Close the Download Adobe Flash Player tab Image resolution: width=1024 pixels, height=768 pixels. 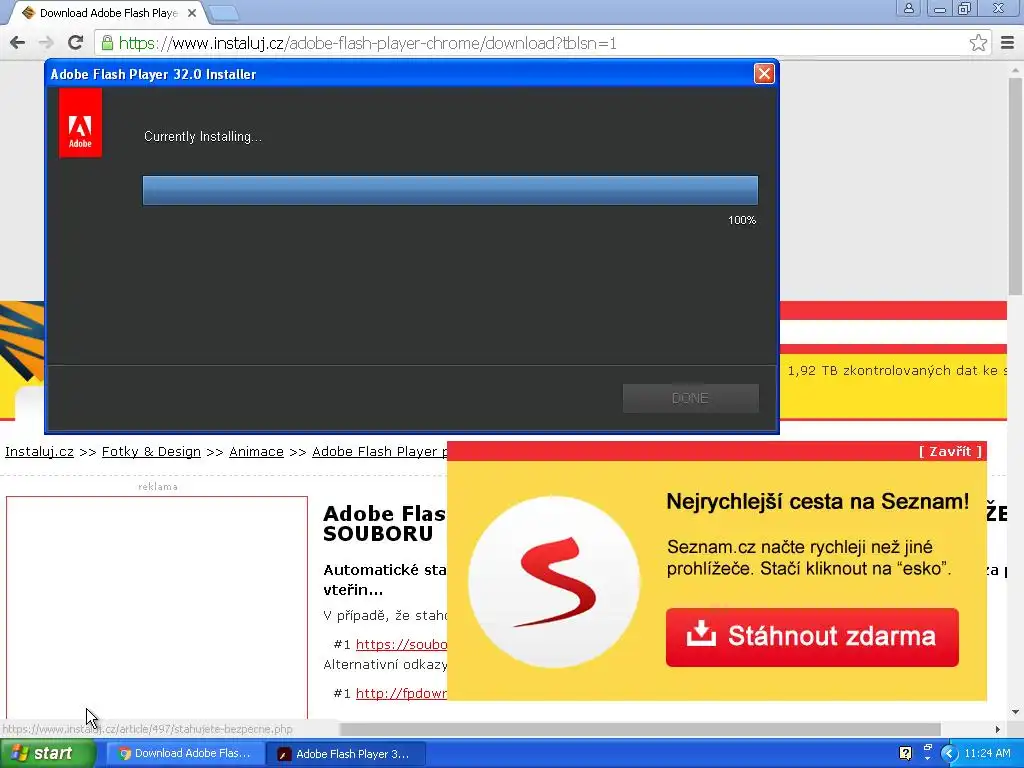[x=192, y=12]
